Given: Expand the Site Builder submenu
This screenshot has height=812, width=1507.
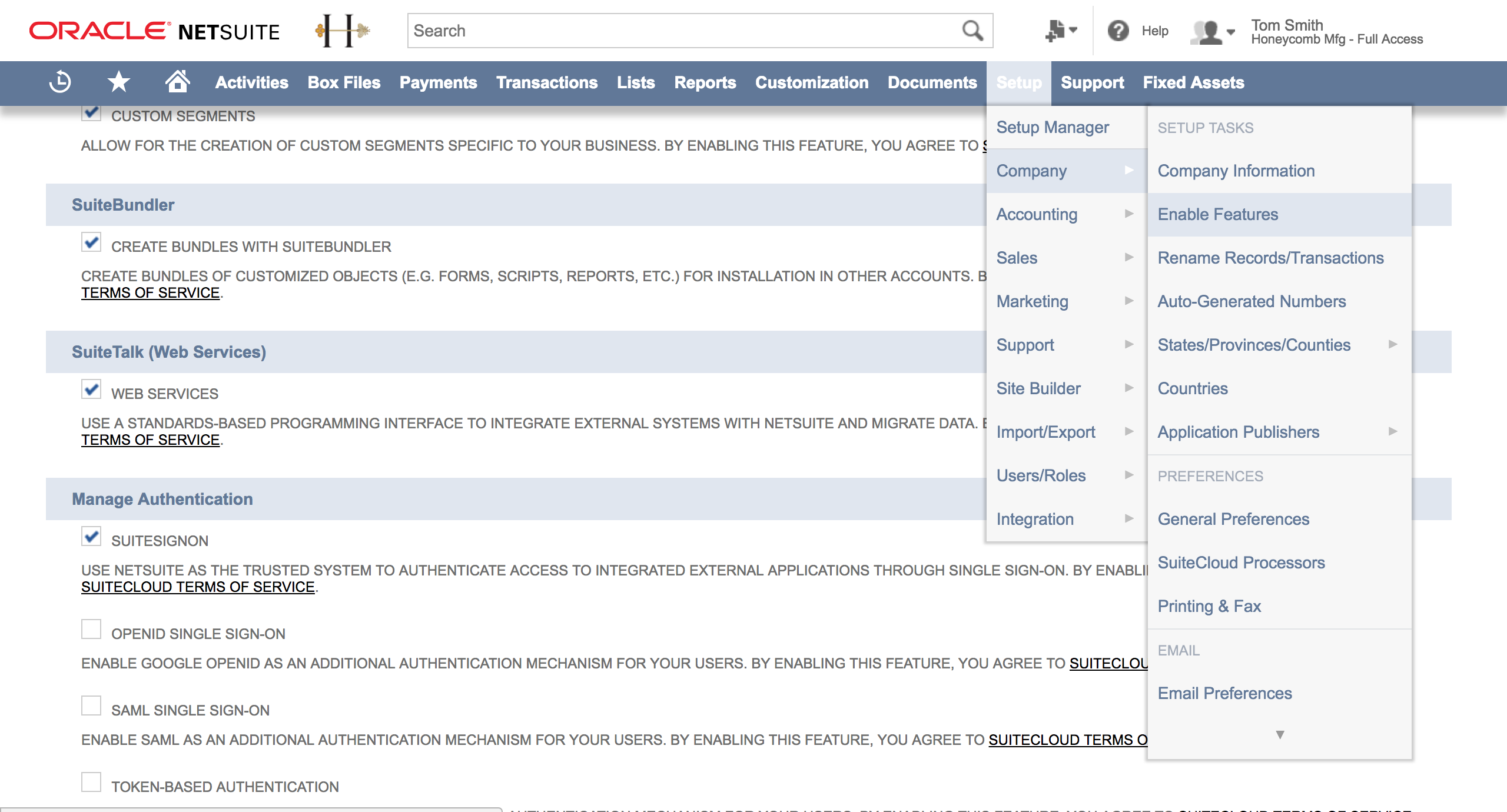Looking at the screenshot, I should pyautogui.click(x=1066, y=388).
